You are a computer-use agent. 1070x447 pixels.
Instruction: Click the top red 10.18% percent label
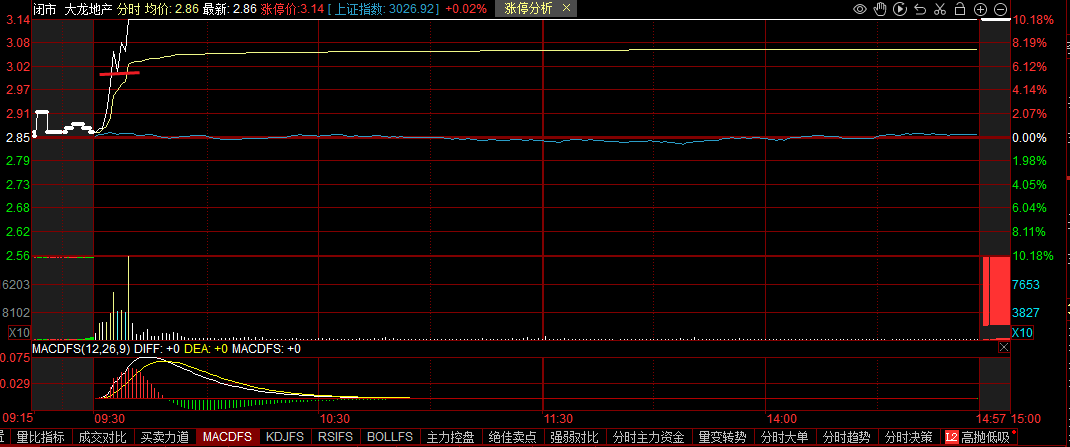(1033, 20)
